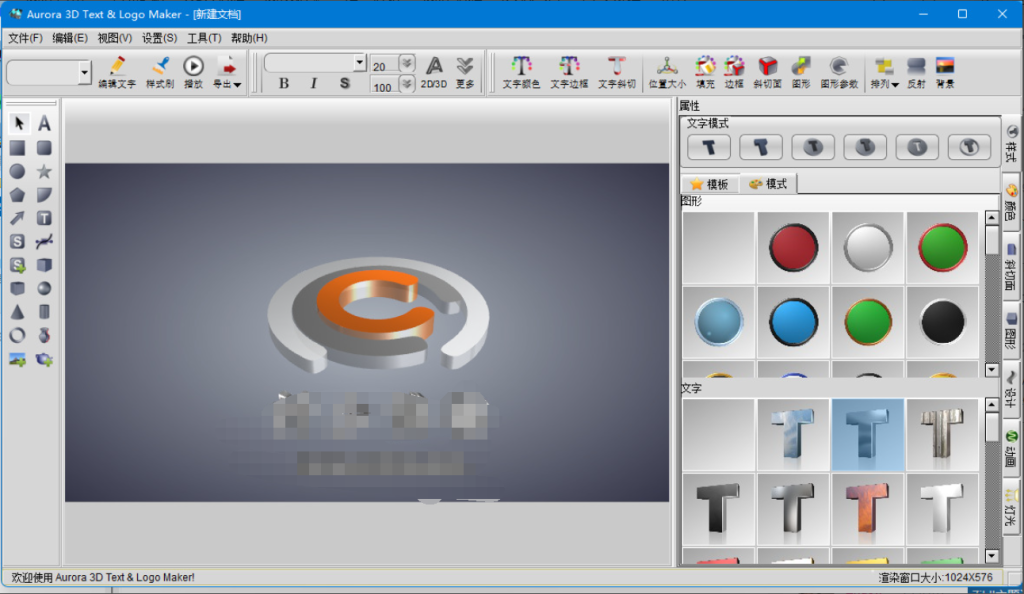Open the 排列 arrange dropdown
This screenshot has height=594, width=1024.
884,72
